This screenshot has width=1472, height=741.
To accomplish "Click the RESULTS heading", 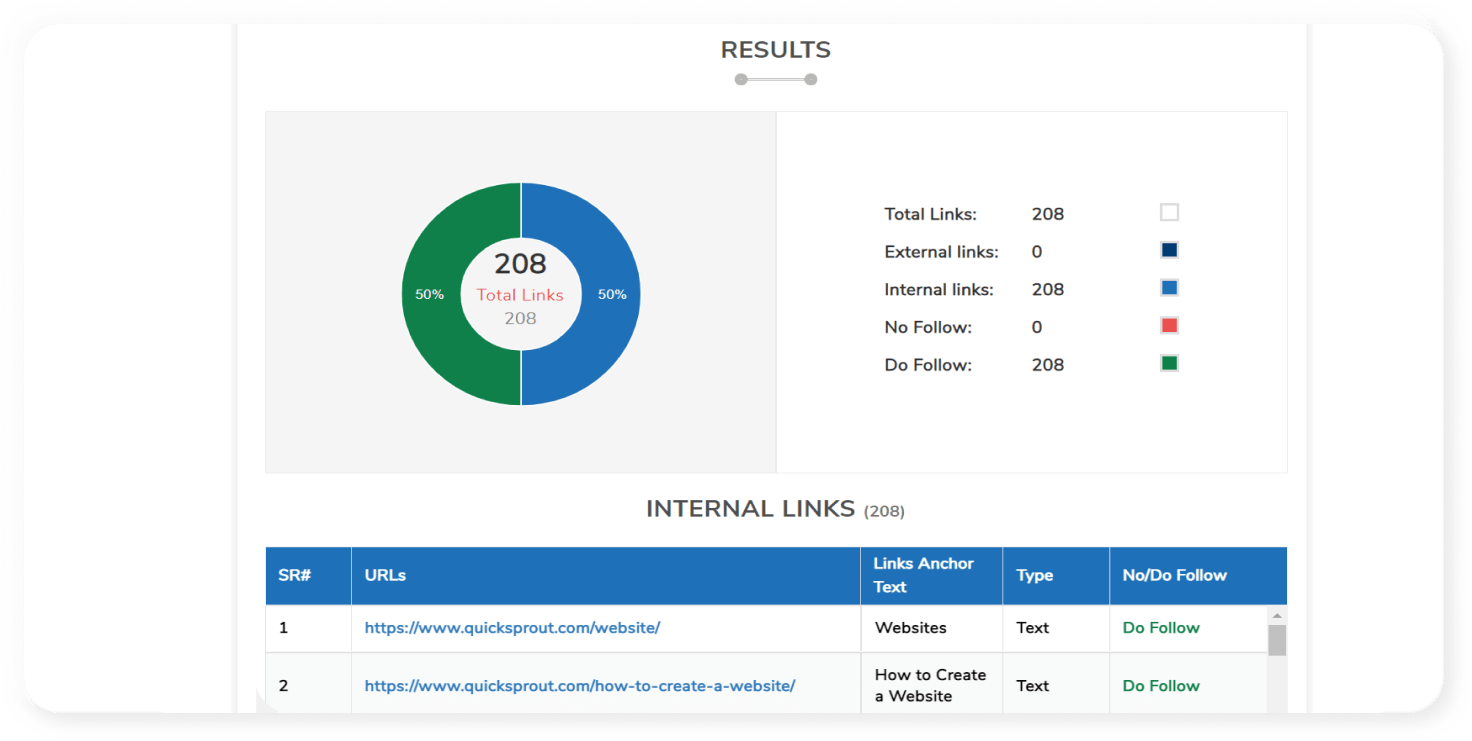I will coord(776,50).
